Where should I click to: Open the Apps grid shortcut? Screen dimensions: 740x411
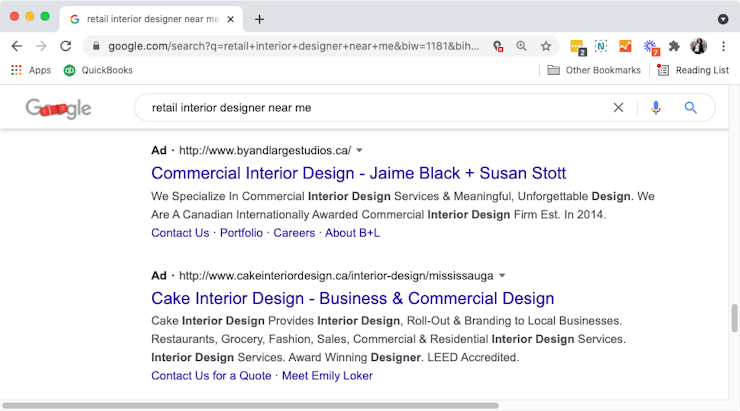[x=31, y=70]
